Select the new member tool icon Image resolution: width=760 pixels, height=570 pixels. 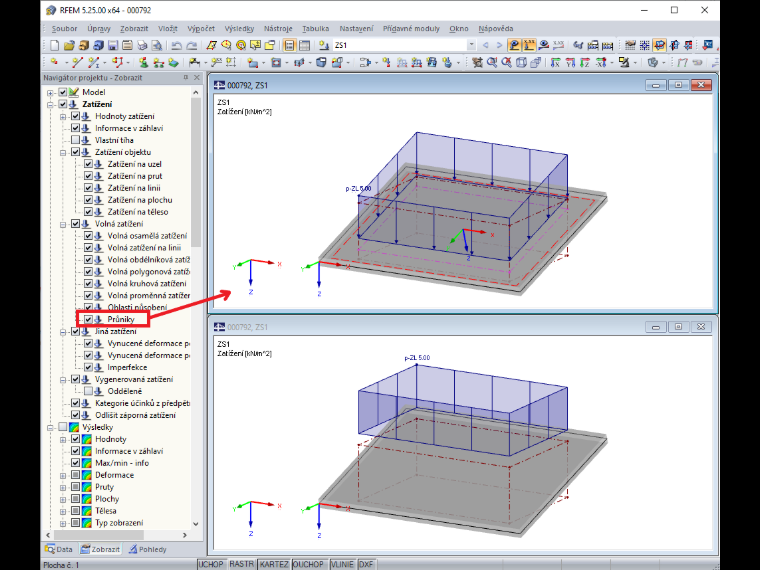(x=94, y=62)
